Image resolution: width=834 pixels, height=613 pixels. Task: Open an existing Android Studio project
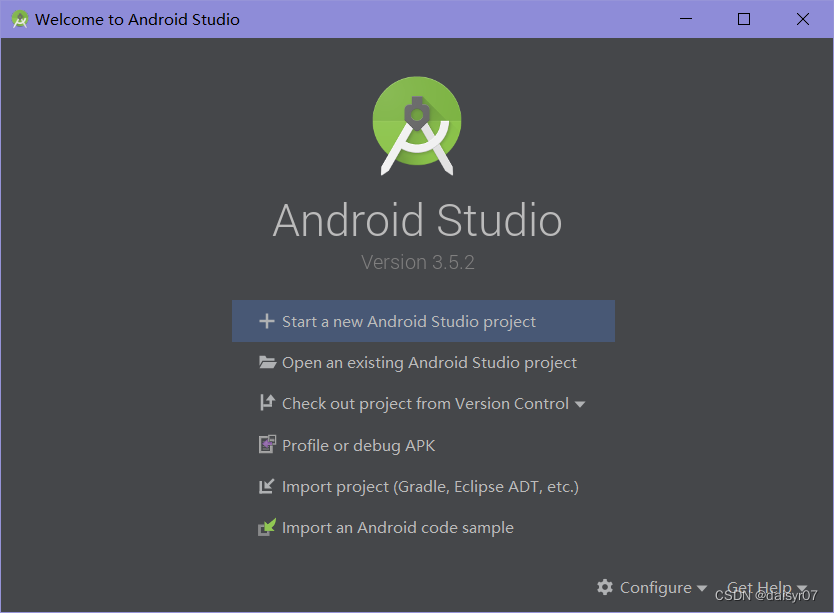point(423,362)
